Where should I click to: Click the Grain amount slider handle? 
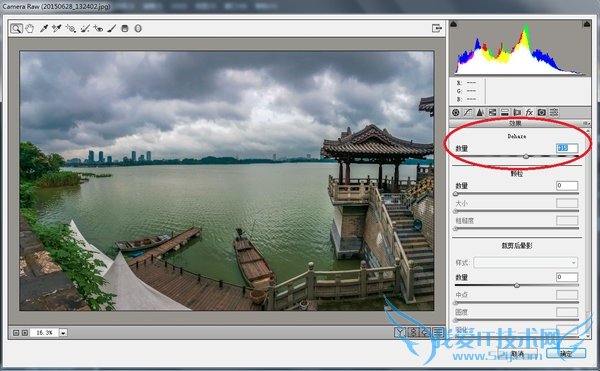(x=456, y=194)
